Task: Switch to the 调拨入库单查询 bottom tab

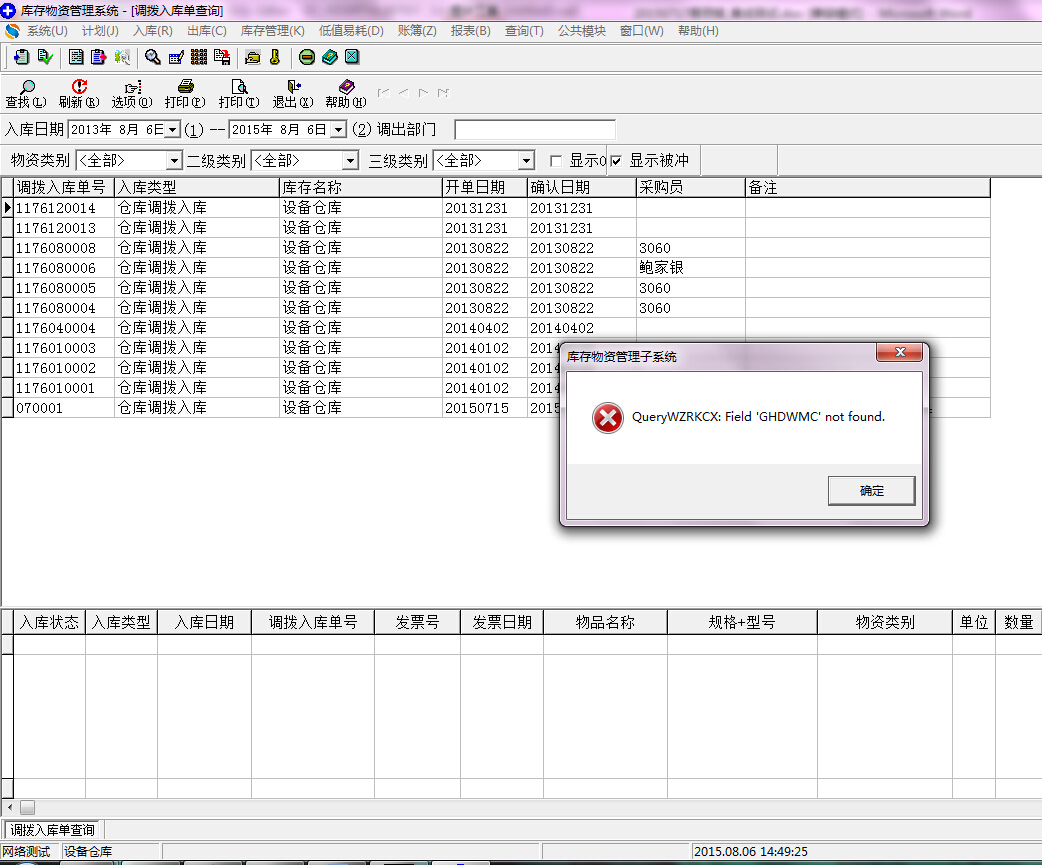Action: [x=52, y=830]
